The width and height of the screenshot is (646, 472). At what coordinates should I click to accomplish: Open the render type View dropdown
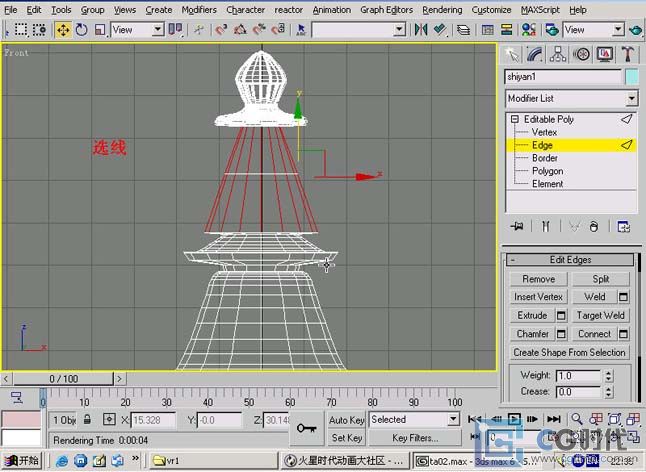pos(593,30)
